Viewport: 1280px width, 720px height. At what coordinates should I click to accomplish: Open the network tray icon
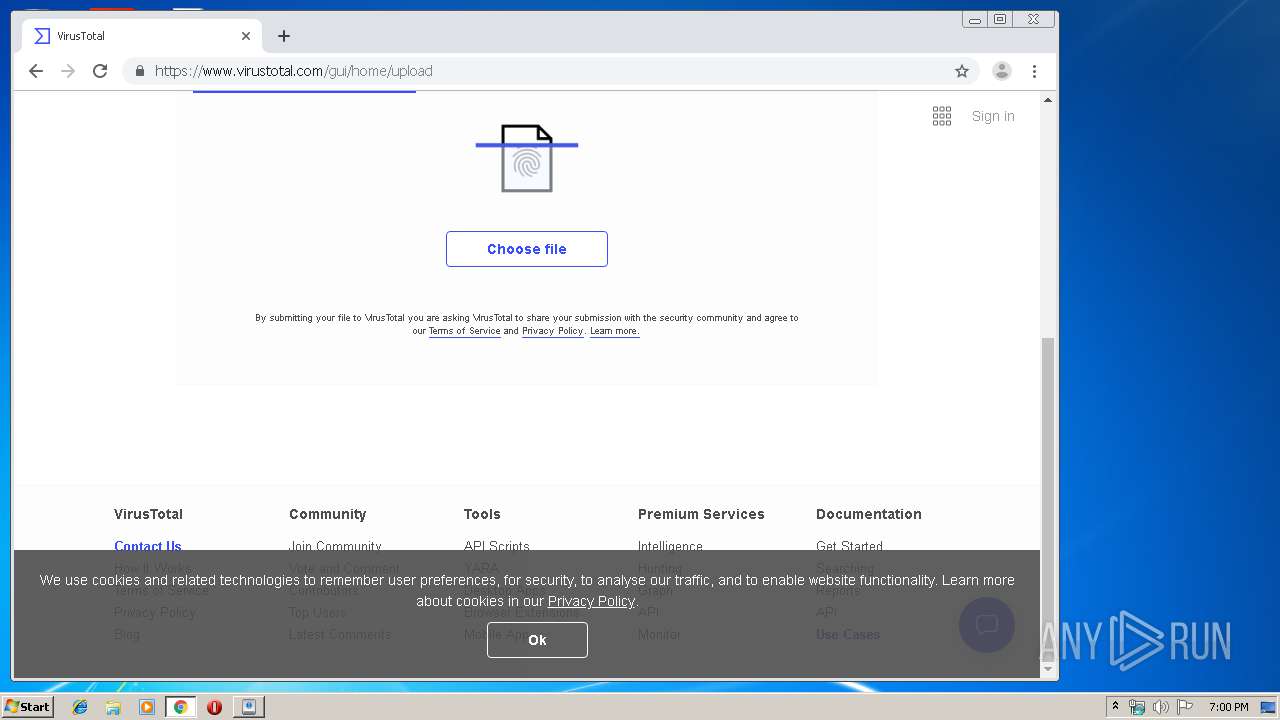coord(1137,707)
